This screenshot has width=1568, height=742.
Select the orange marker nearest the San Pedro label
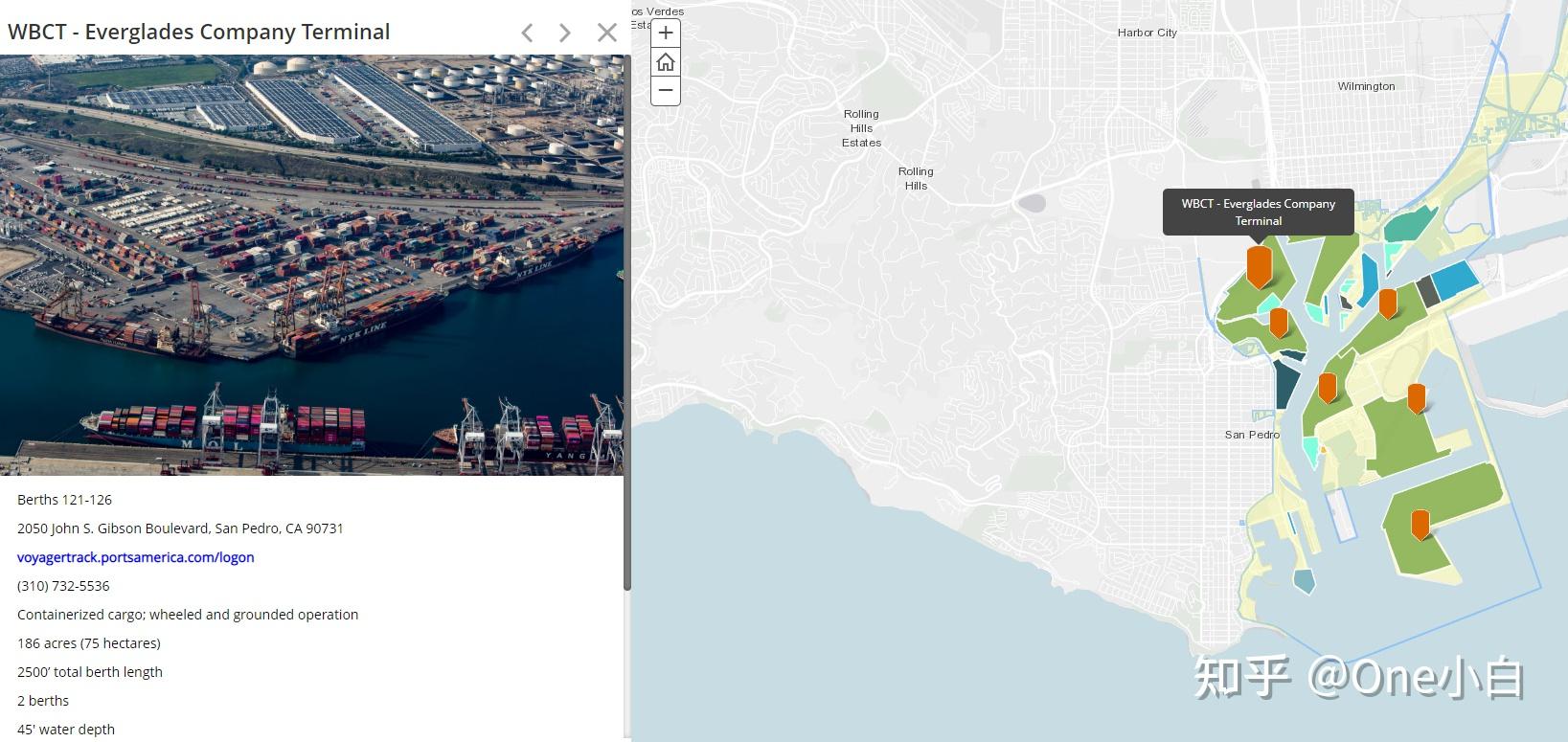coord(1328,388)
